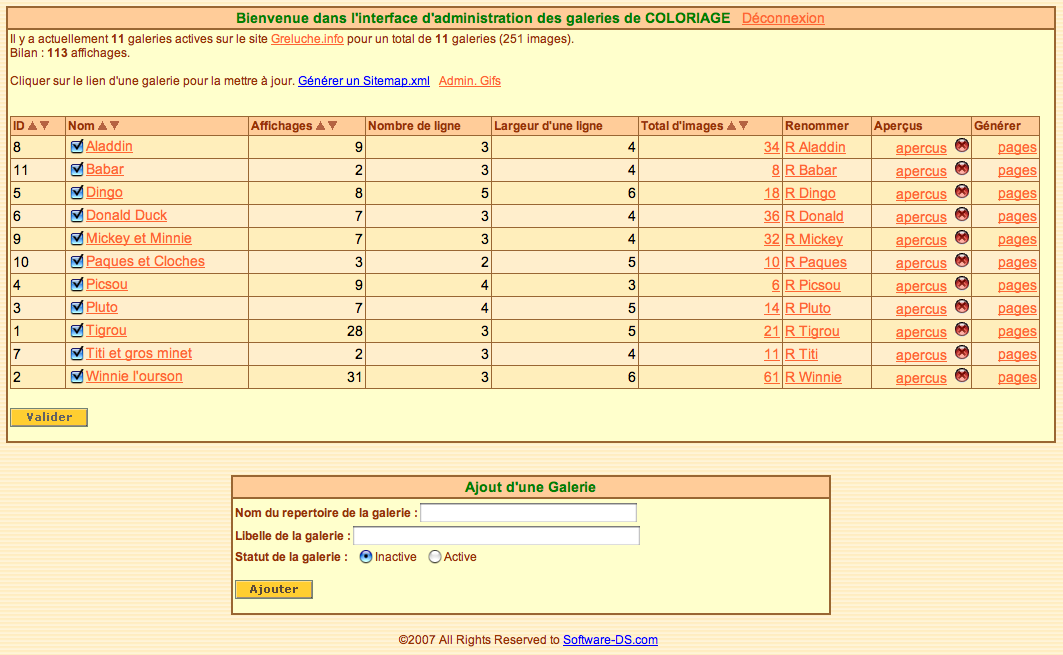Delete apercus icon in Donald Duck row

[961, 214]
